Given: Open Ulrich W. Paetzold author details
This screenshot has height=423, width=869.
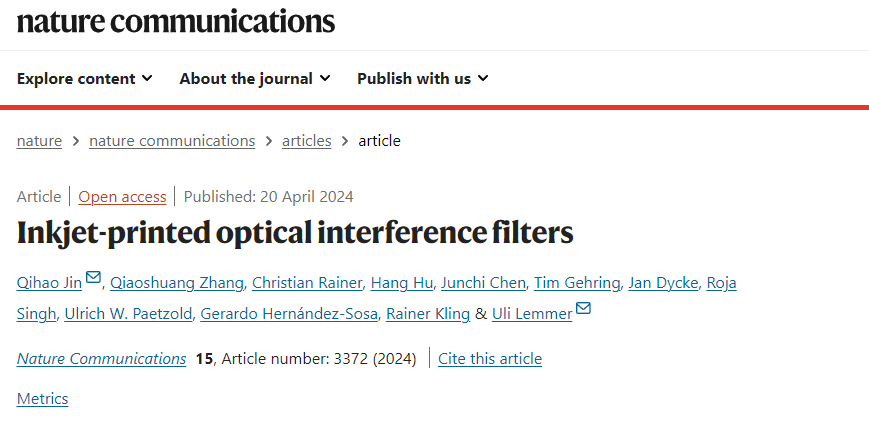Looking at the screenshot, I should 129,314.
